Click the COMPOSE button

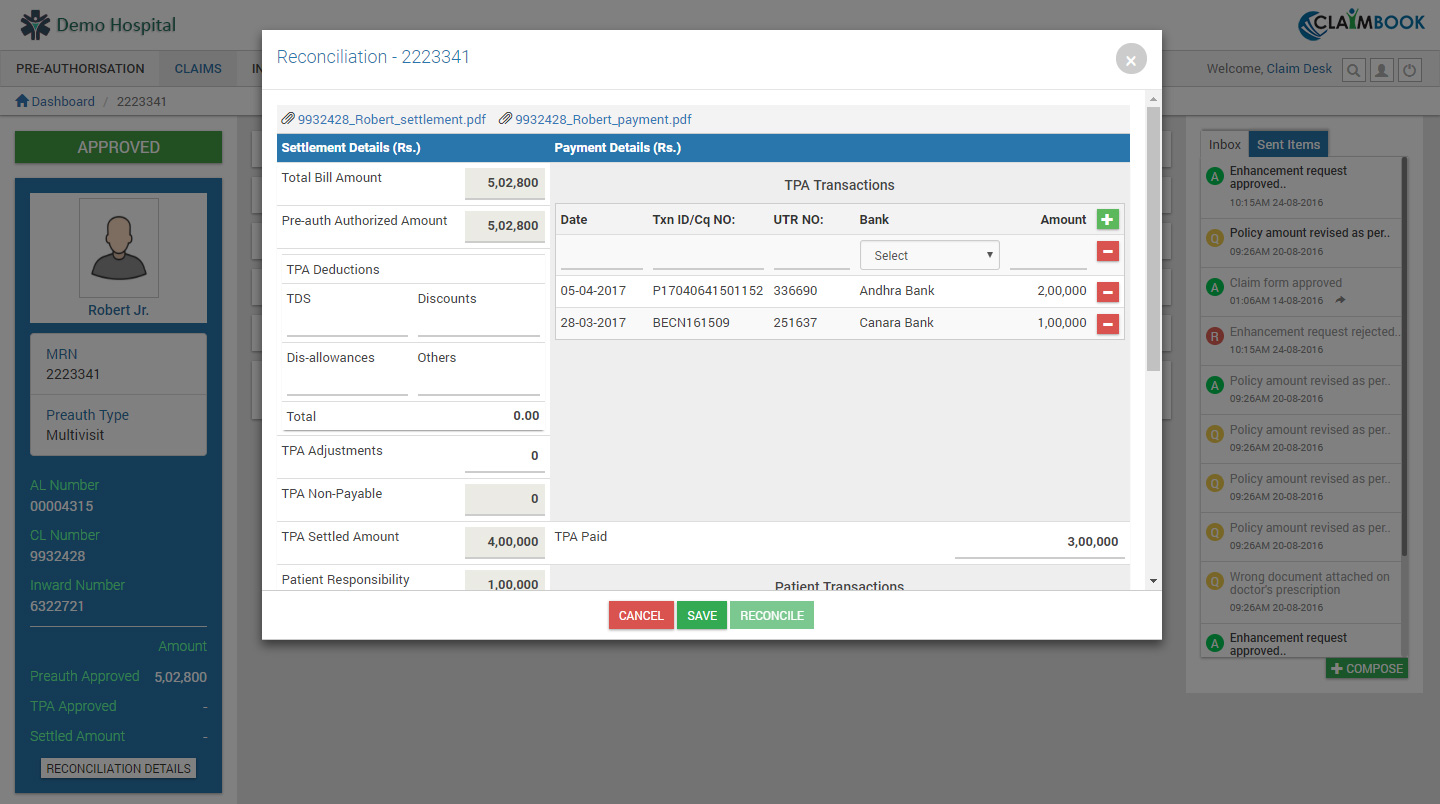[1366, 668]
